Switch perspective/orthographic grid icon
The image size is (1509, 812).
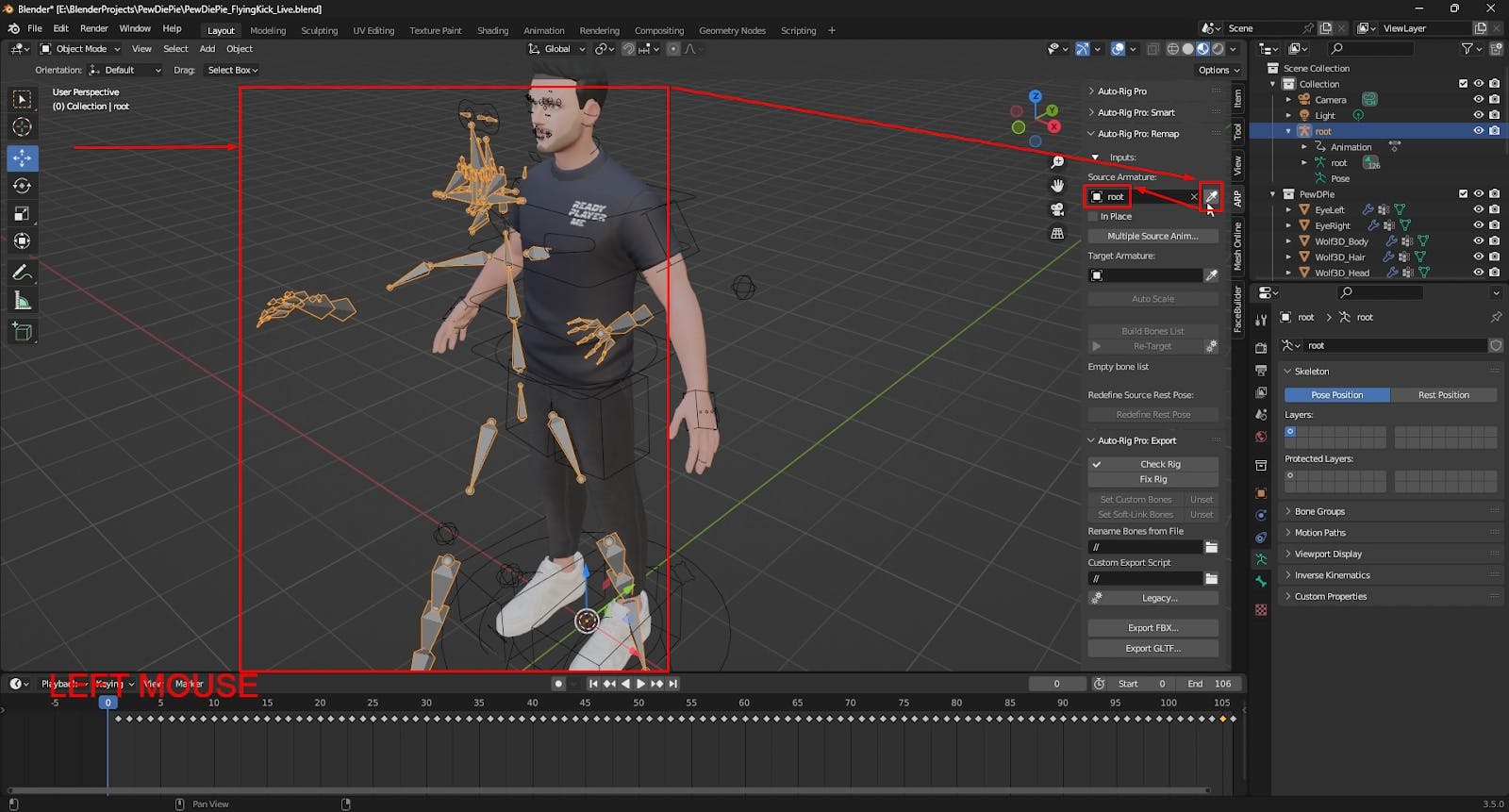pyautogui.click(x=1057, y=233)
